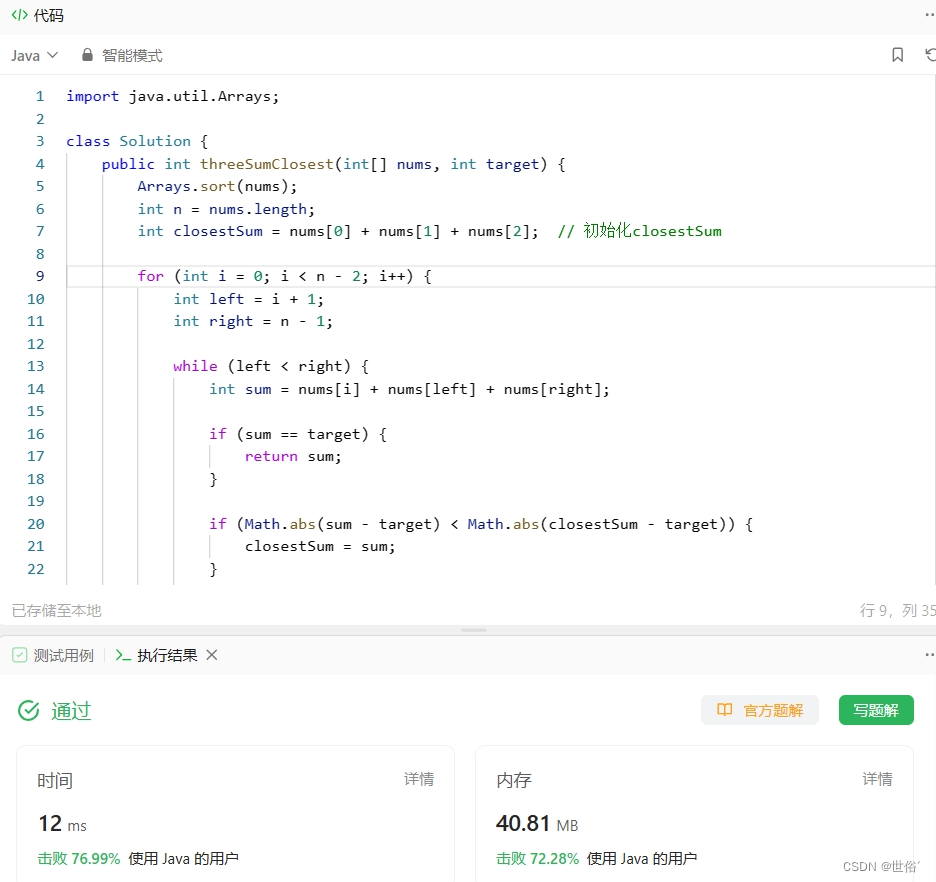
Task: Click the terminal icon of 执行结果 tab
Action: pyautogui.click(x=123, y=655)
